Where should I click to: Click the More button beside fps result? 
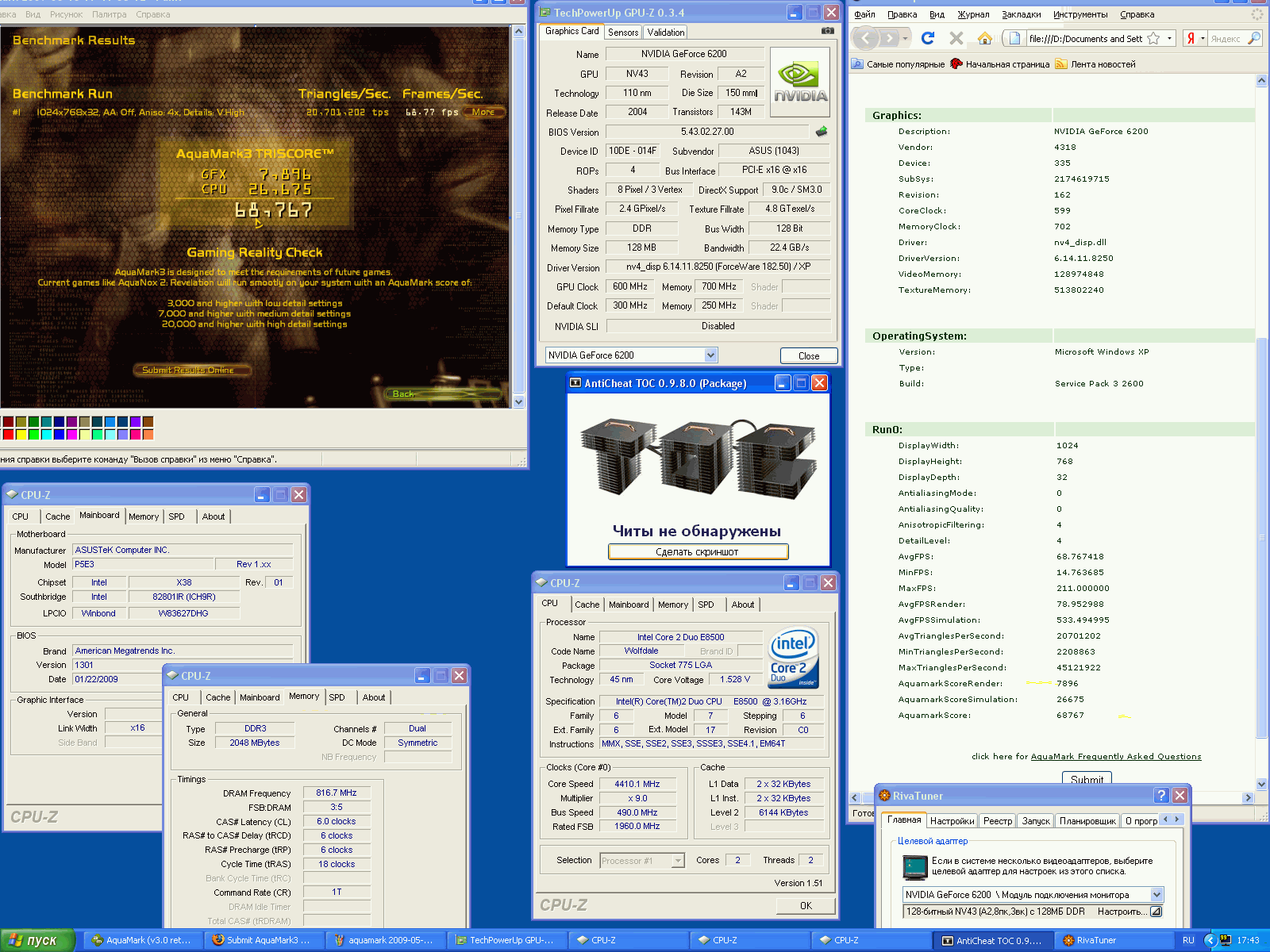(483, 112)
